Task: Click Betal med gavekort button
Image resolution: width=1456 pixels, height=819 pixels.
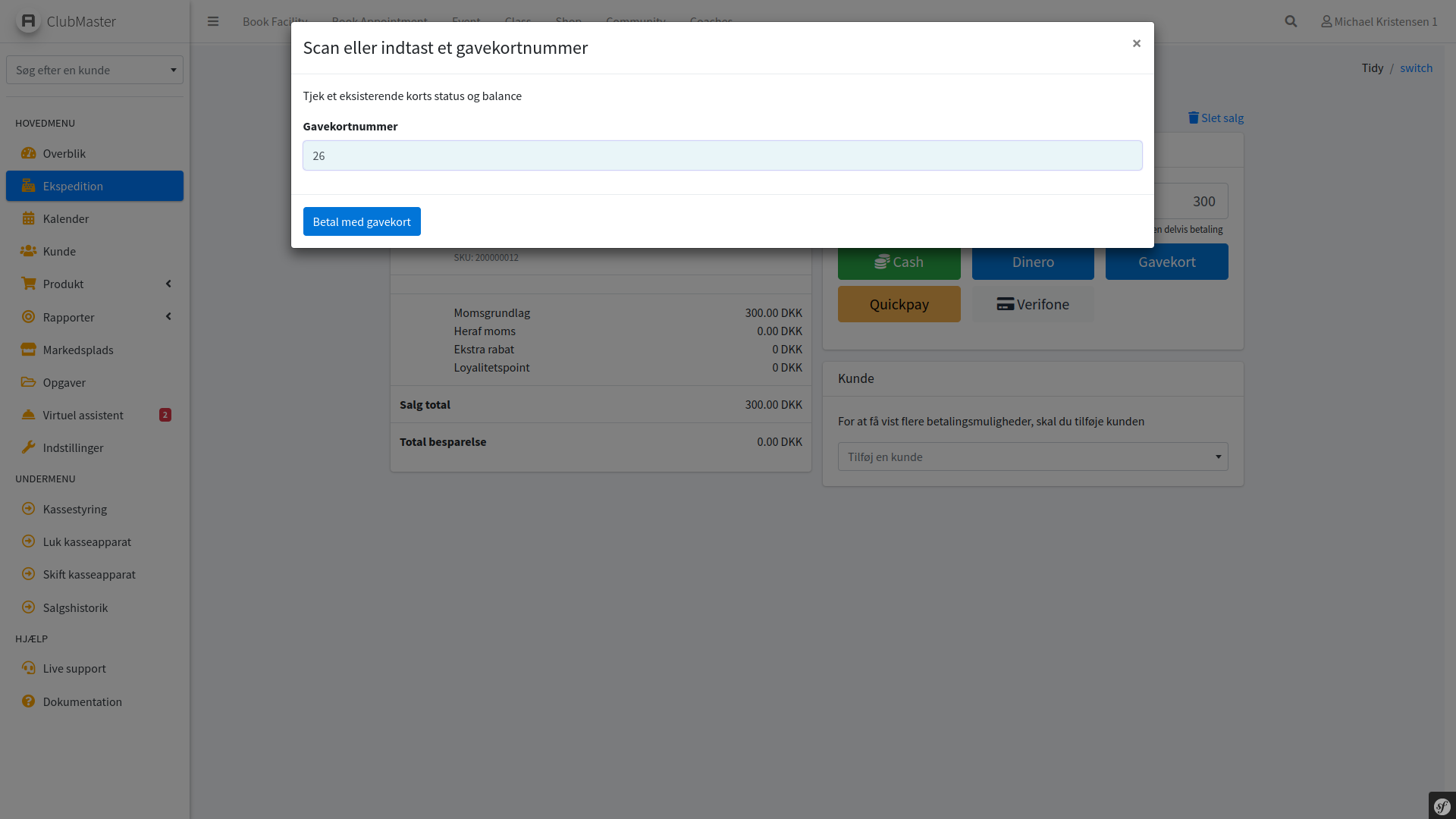Action: 362,221
